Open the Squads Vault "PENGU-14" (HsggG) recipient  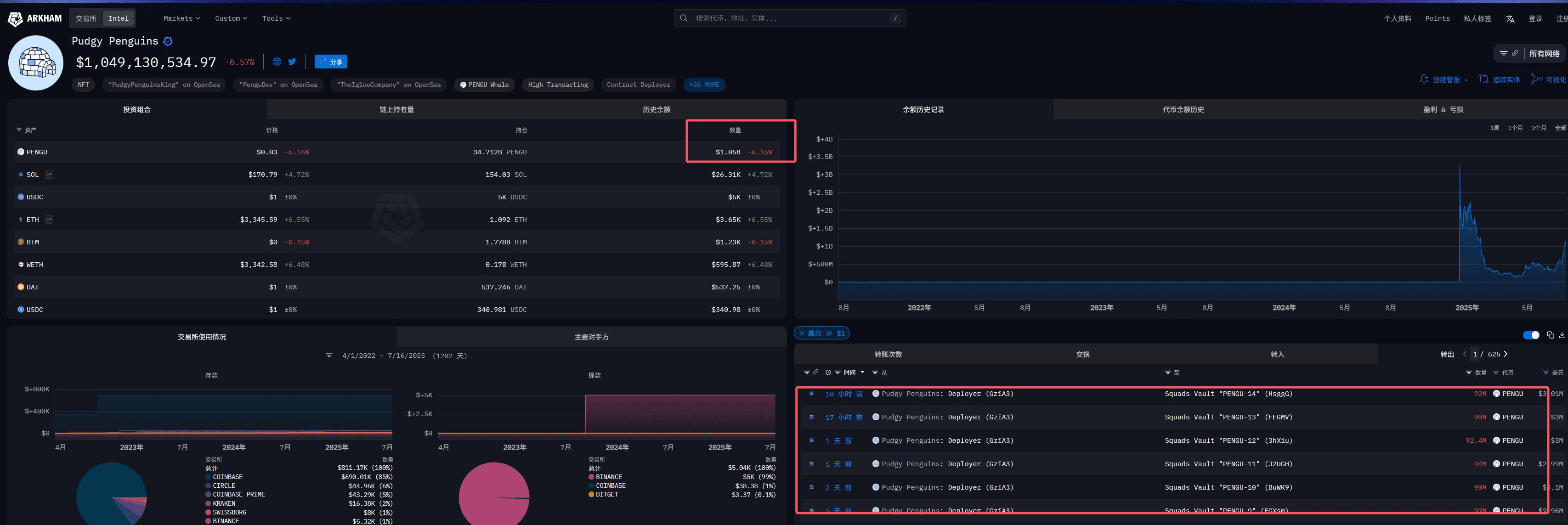pyautogui.click(x=1228, y=394)
